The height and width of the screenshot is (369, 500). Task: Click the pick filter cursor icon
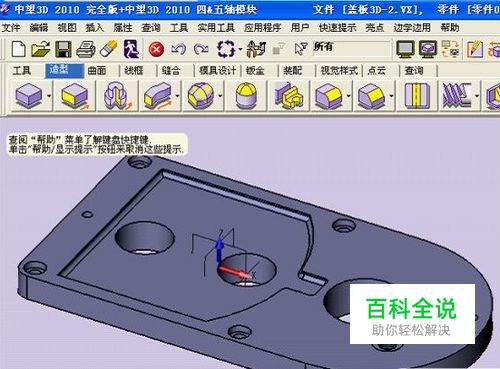(300, 49)
